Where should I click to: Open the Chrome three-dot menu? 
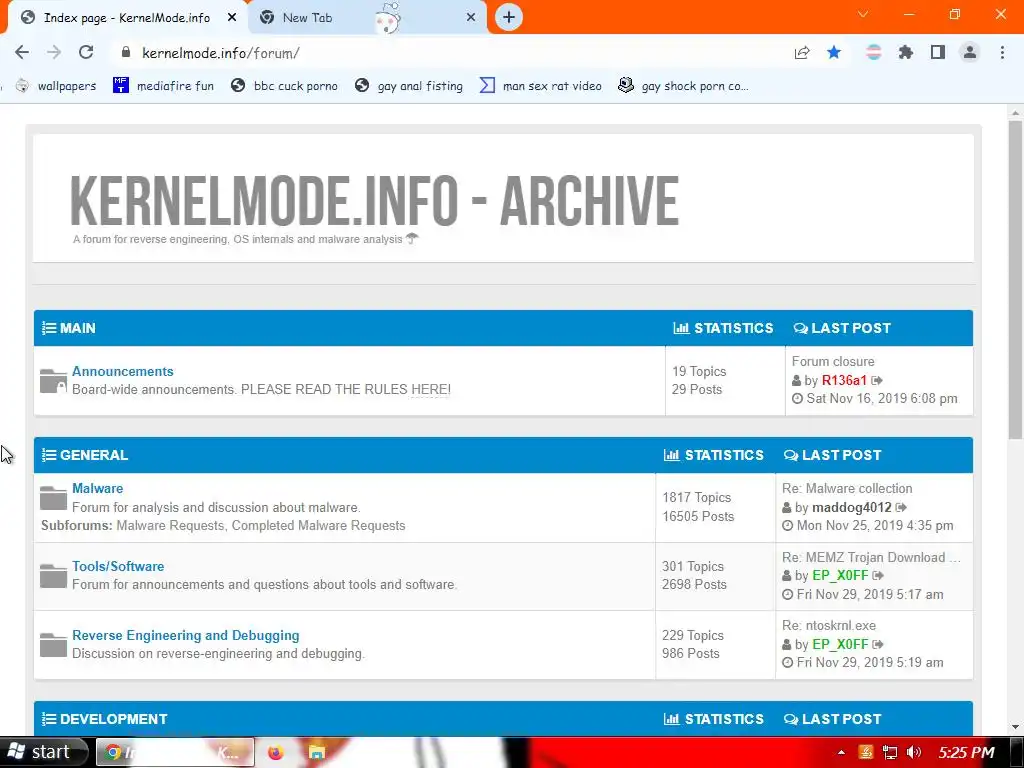[1002, 53]
